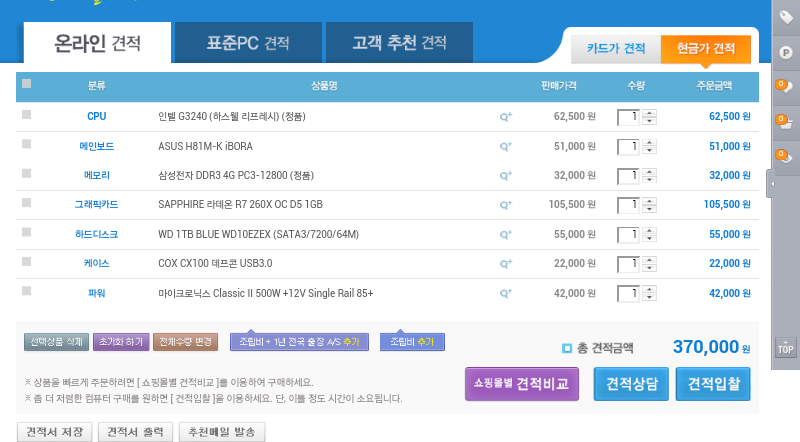Click the price tag icon in sidebar
The height and width of the screenshot is (442, 800).
click(x=786, y=17)
